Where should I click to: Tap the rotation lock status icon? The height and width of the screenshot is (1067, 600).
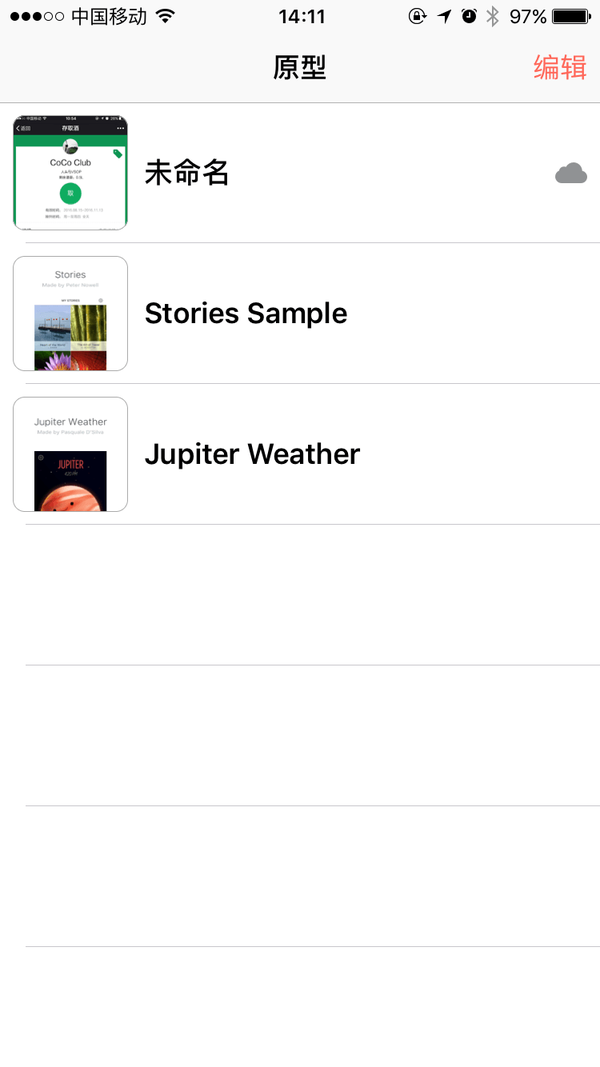click(x=417, y=16)
